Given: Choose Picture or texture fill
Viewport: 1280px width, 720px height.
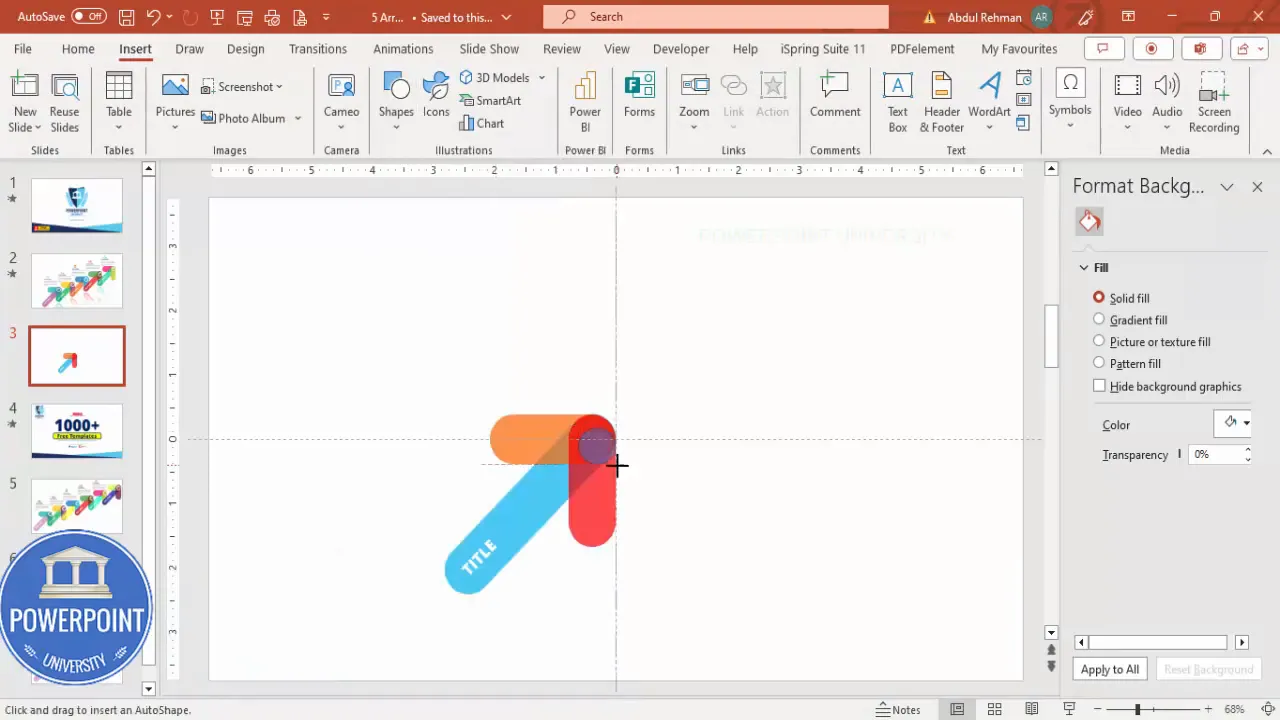Looking at the screenshot, I should tap(1099, 341).
